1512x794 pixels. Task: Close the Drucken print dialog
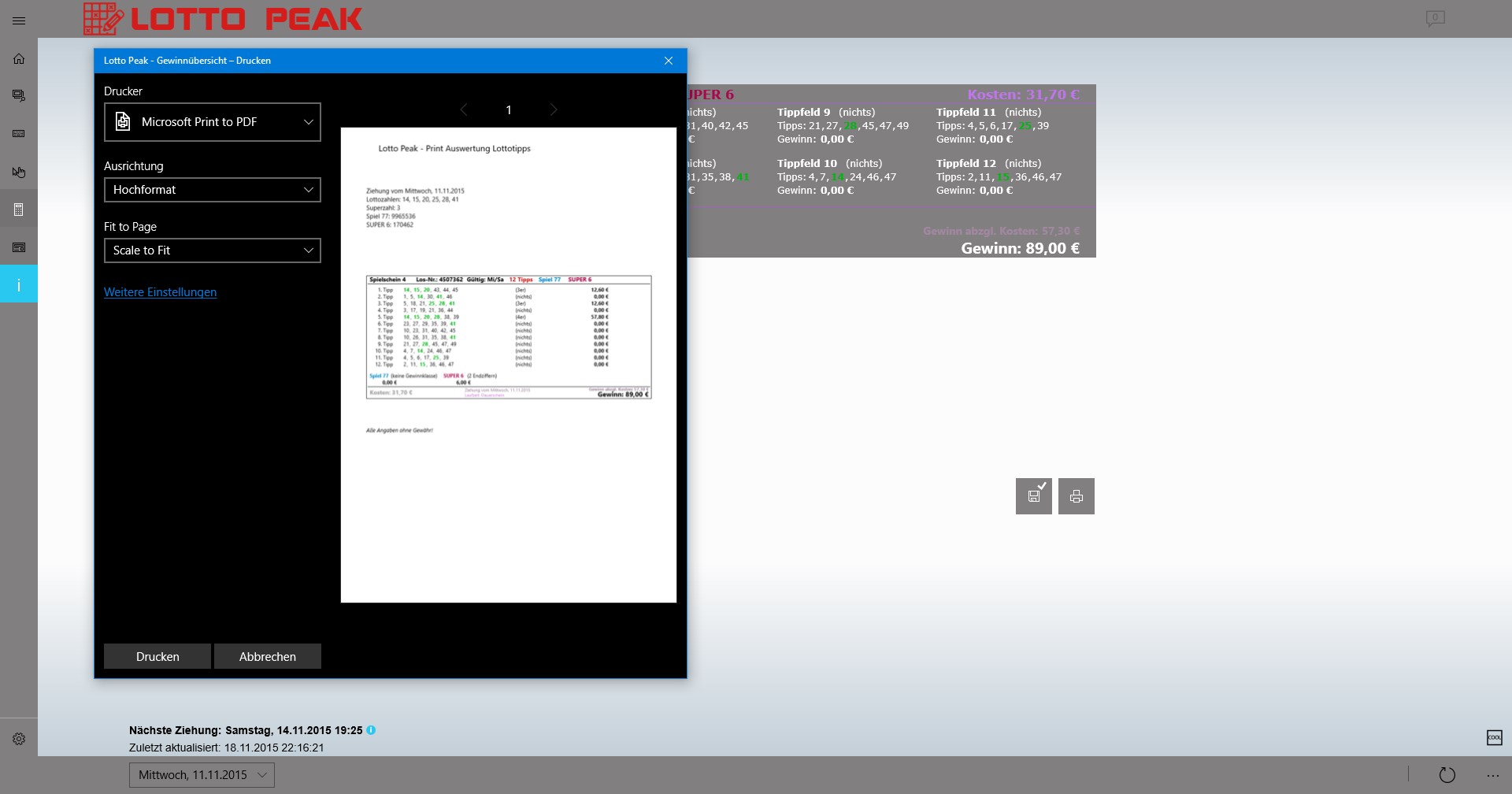tap(669, 61)
